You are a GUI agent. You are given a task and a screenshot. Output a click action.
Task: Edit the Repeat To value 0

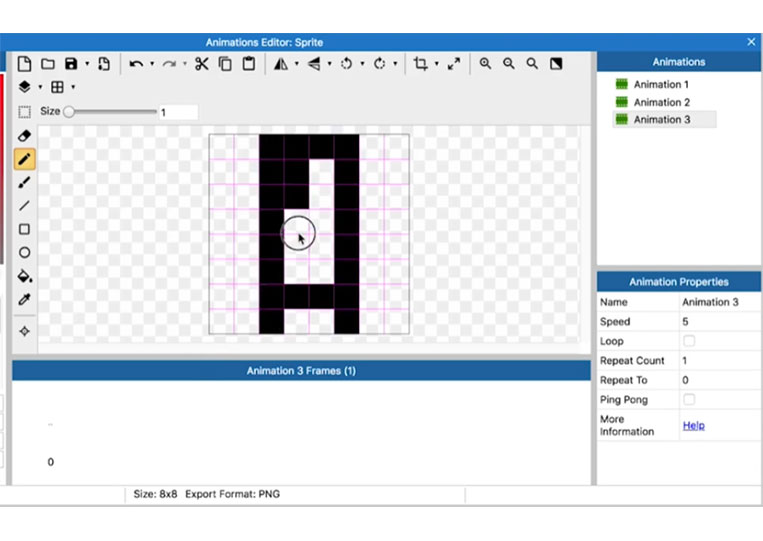coord(719,380)
